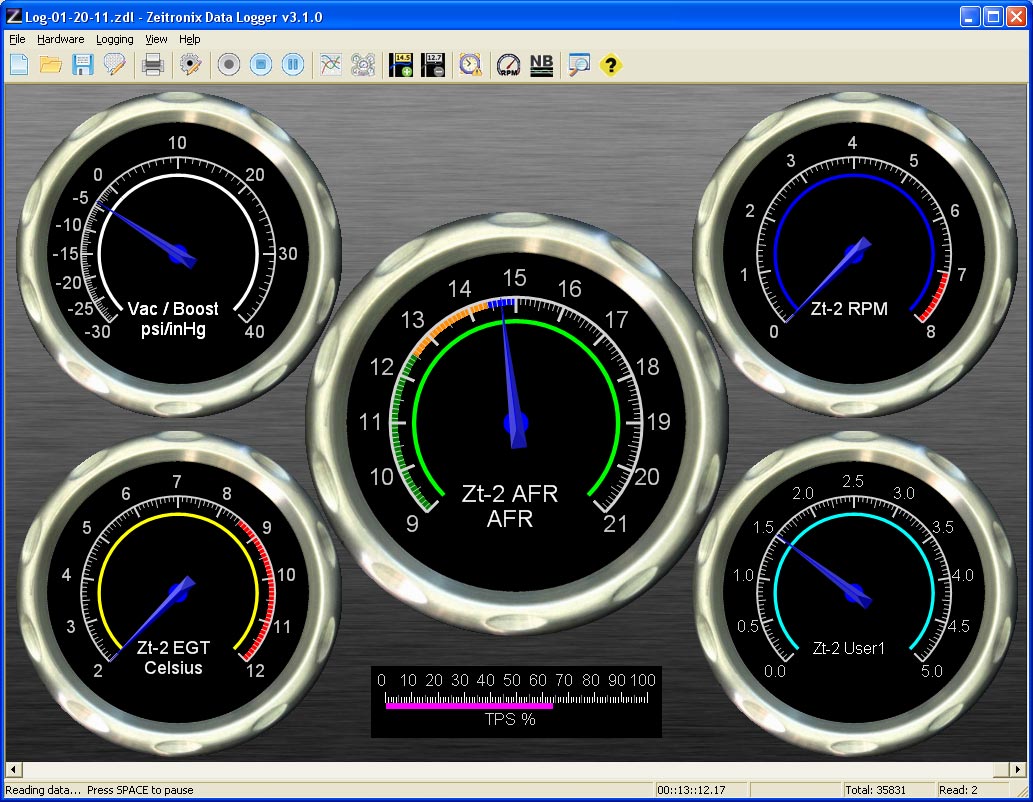Toggle the NB narrowband icon
1033x802 pixels.
coord(541,65)
